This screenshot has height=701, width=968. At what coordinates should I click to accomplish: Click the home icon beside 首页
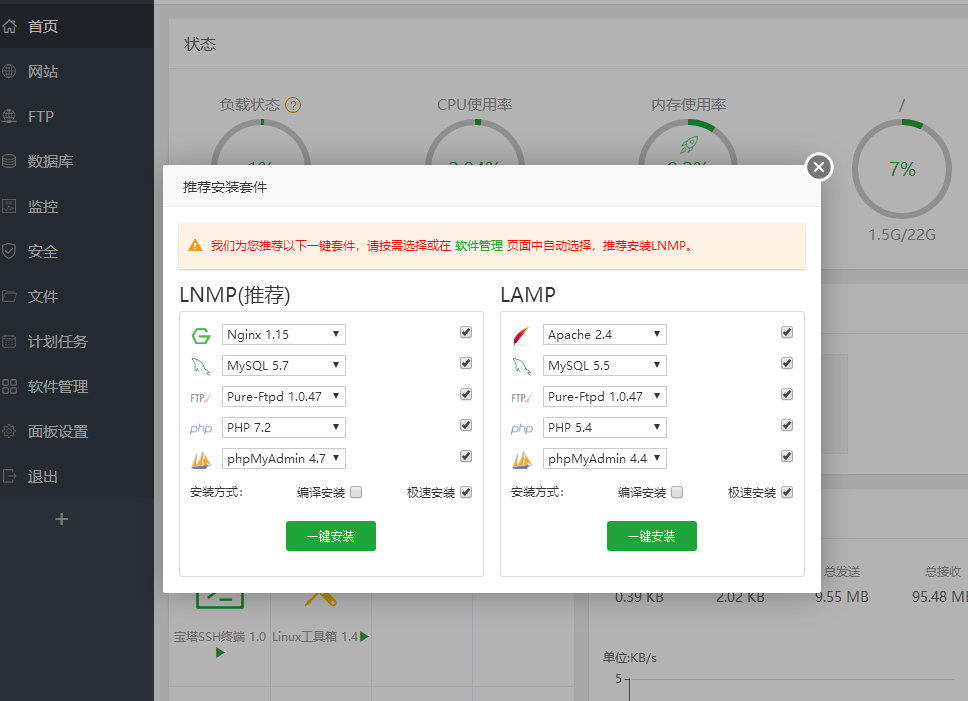[x=9, y=26]
